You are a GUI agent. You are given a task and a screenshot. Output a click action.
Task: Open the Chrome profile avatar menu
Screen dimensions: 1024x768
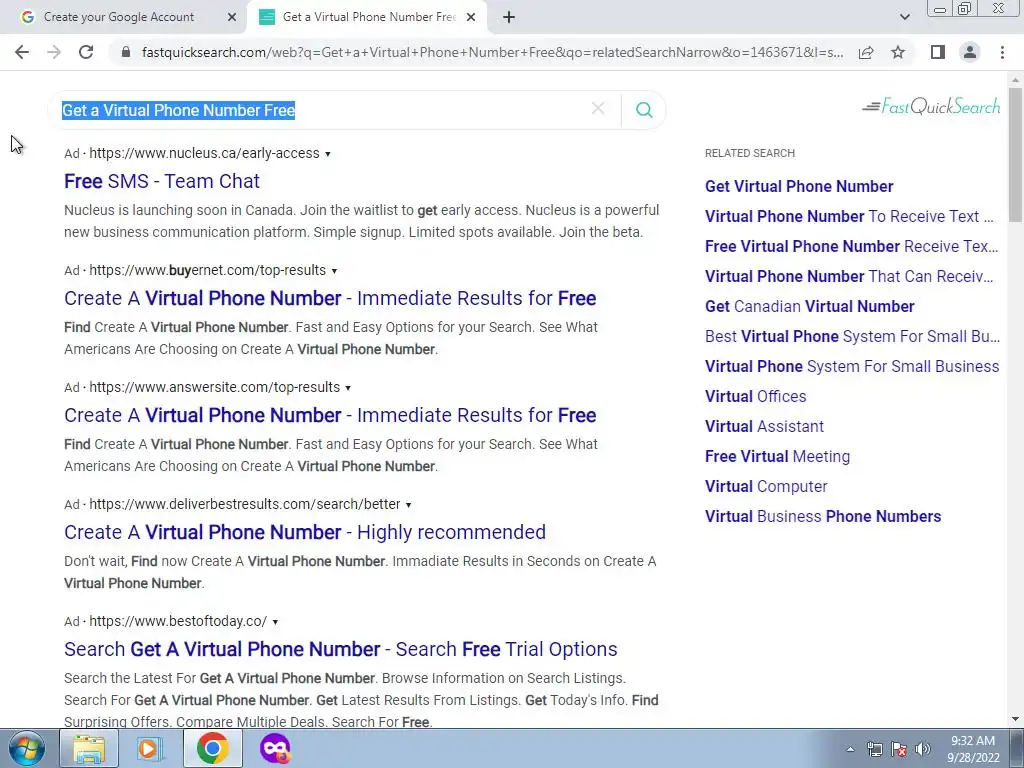[970, 52]
